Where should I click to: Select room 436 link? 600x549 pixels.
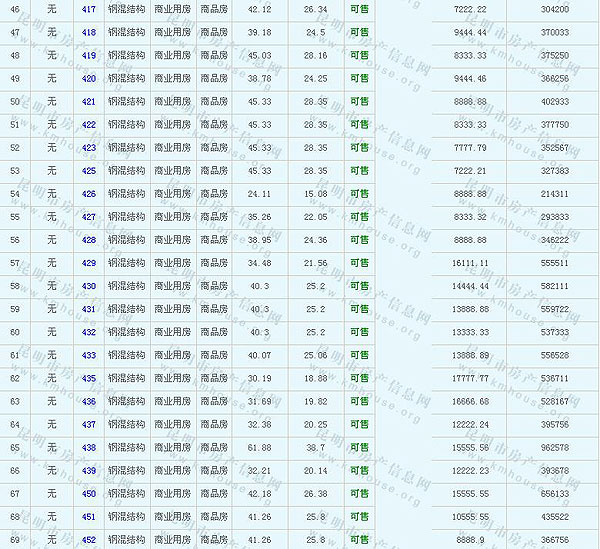pos(89,401)
